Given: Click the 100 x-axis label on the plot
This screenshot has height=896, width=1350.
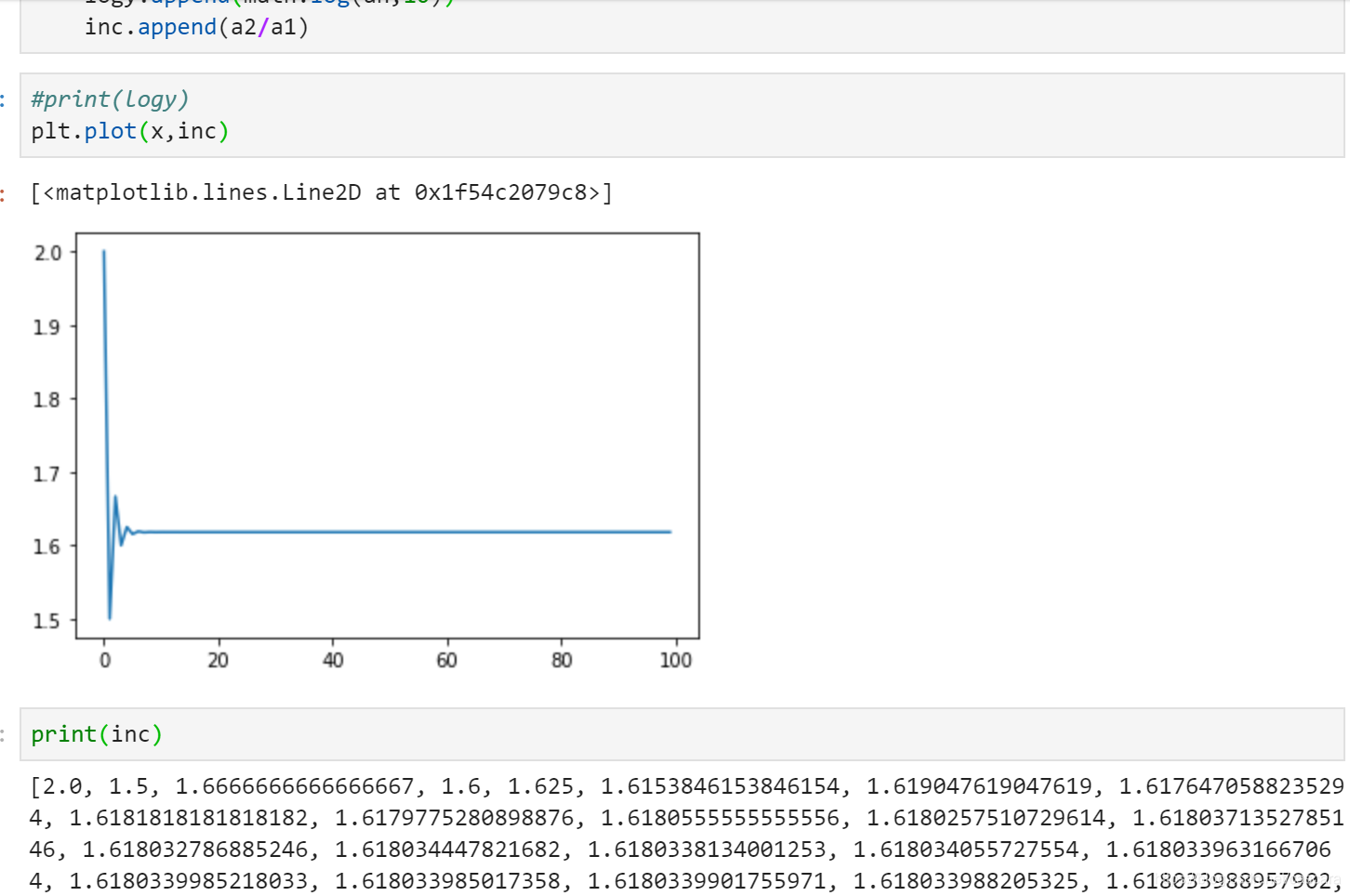Looking at the screenshot, I should coord(676,660).
